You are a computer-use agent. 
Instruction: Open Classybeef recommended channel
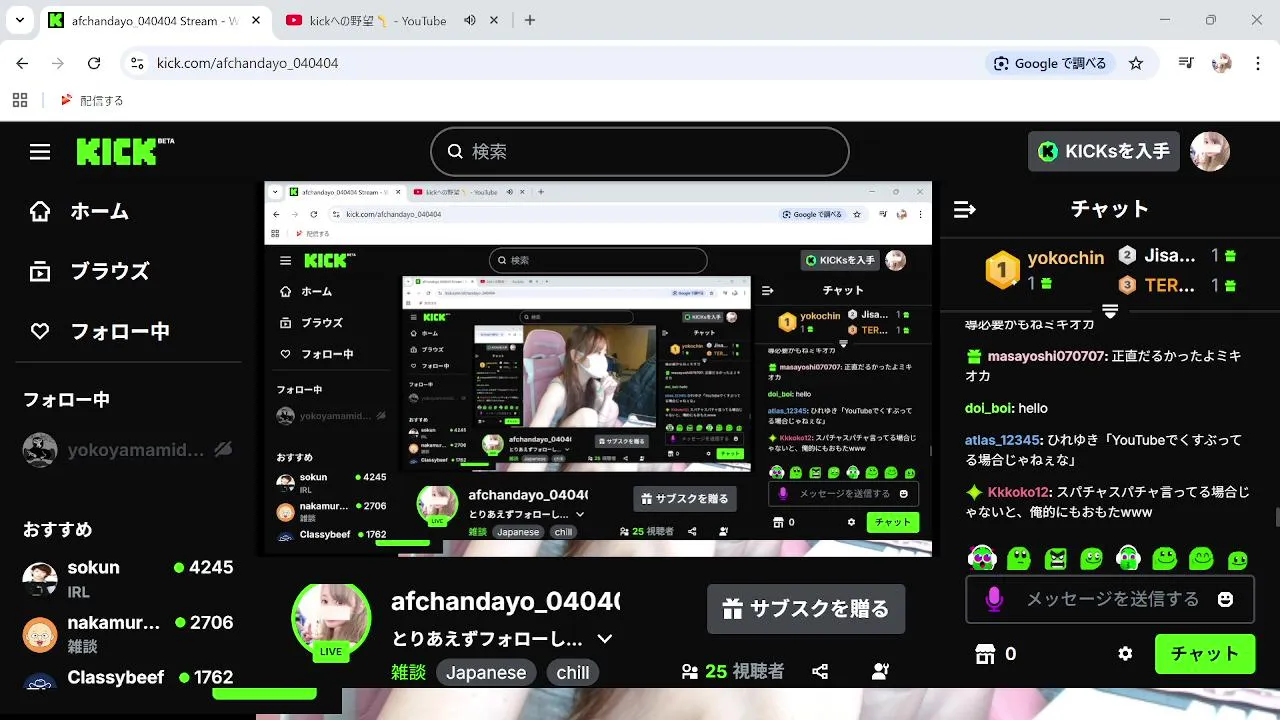(x=128, y=679)
